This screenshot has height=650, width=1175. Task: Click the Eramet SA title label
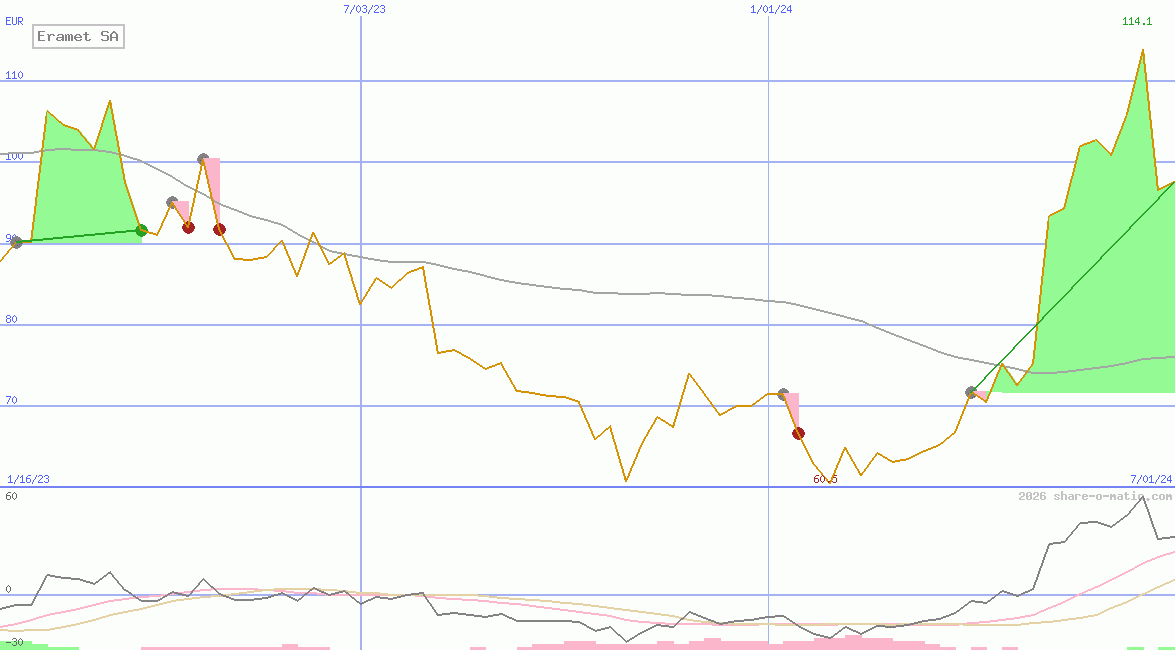[78, 37]
